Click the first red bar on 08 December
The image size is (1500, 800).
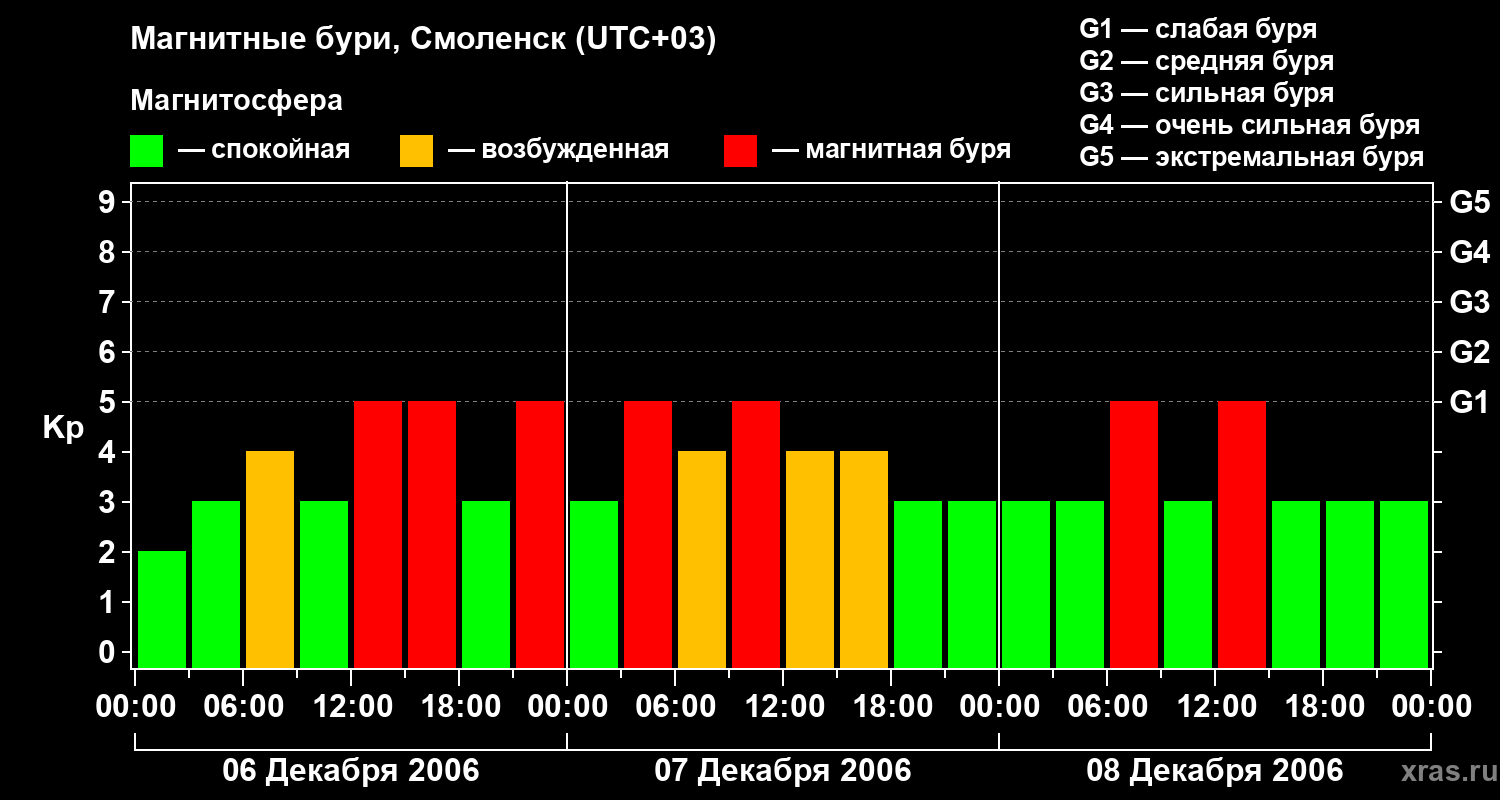(1134, 534)
